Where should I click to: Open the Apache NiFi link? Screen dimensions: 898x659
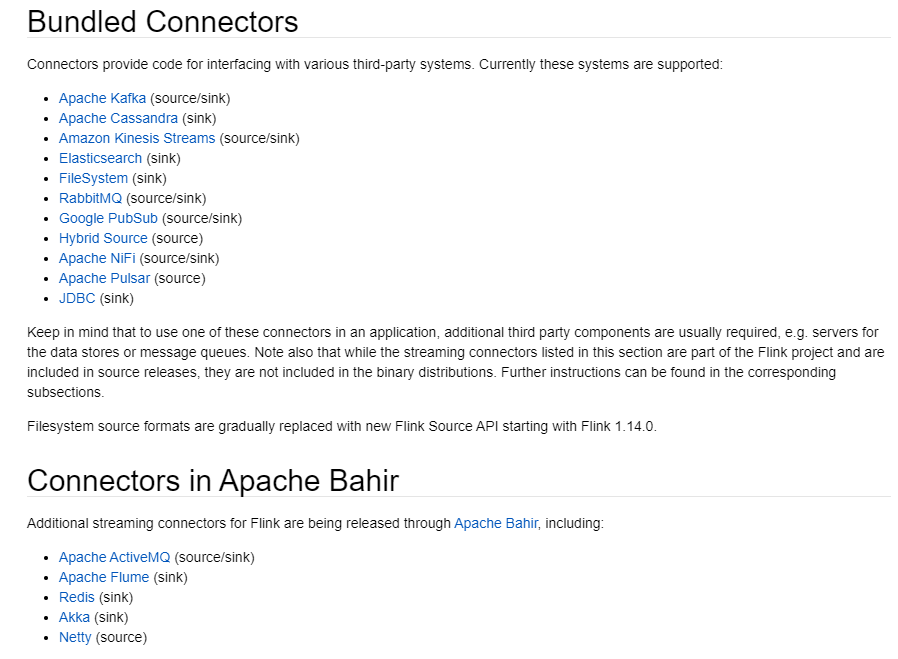97,259
